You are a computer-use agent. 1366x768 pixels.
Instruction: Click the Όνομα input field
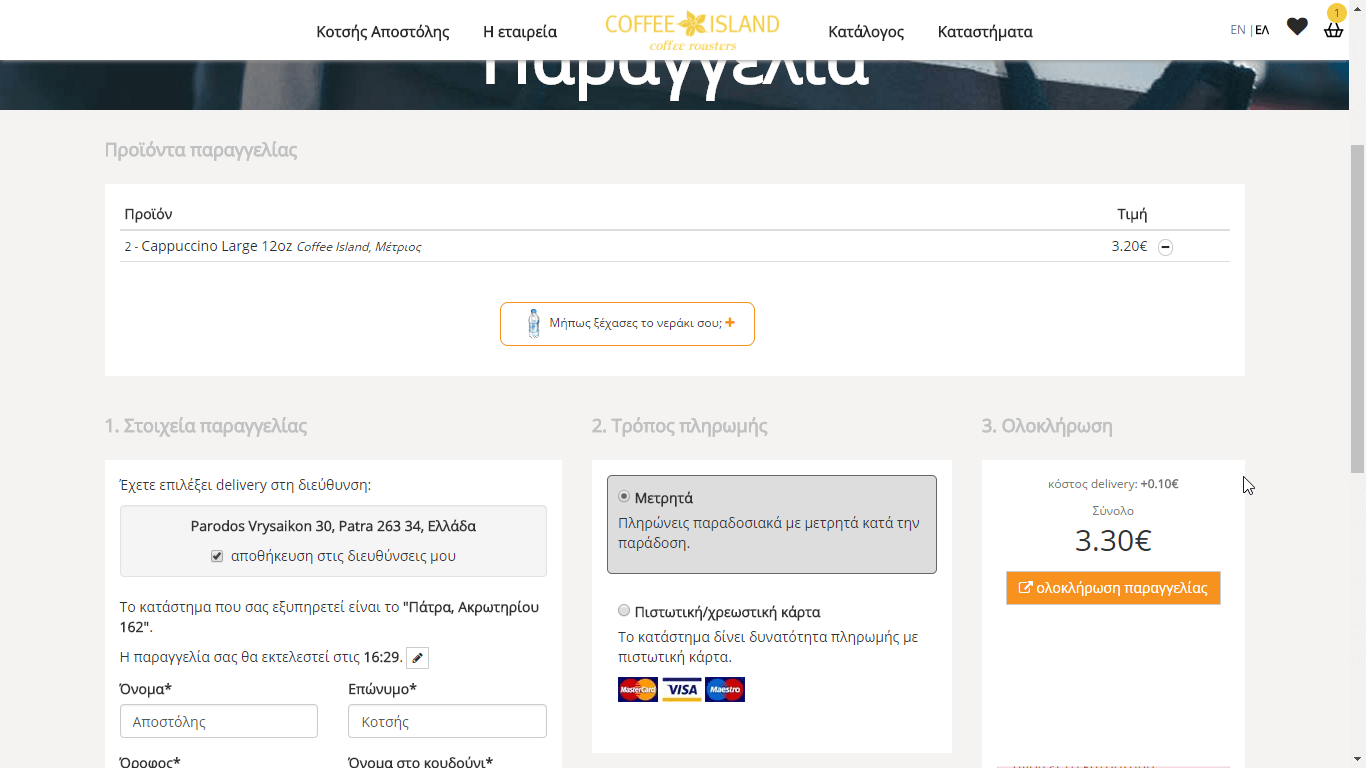(219, 721)
